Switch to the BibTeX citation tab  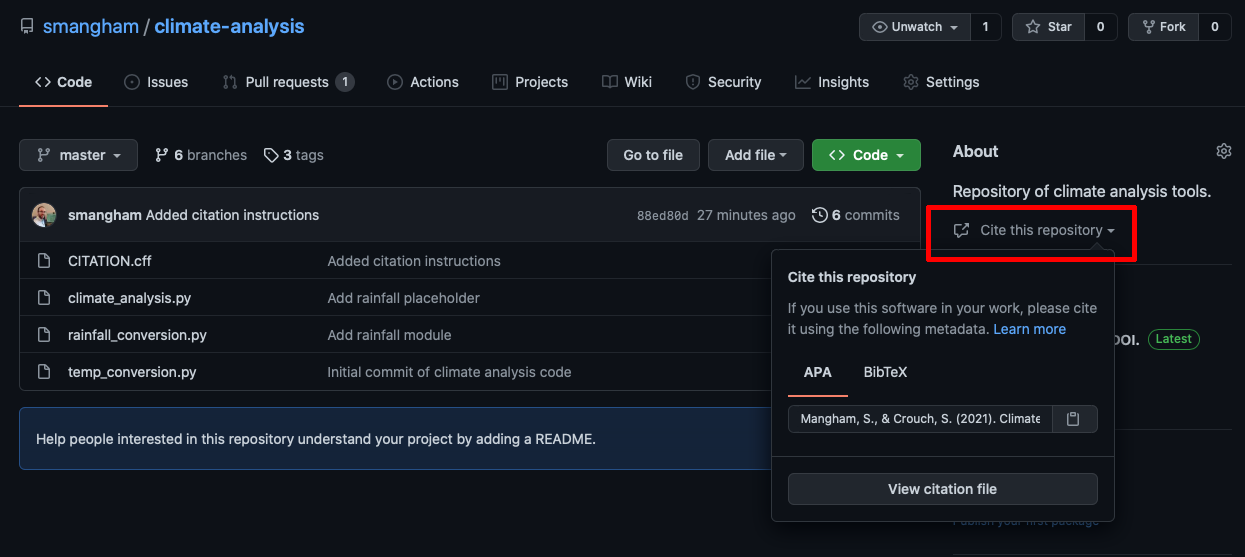coord(885,372)
